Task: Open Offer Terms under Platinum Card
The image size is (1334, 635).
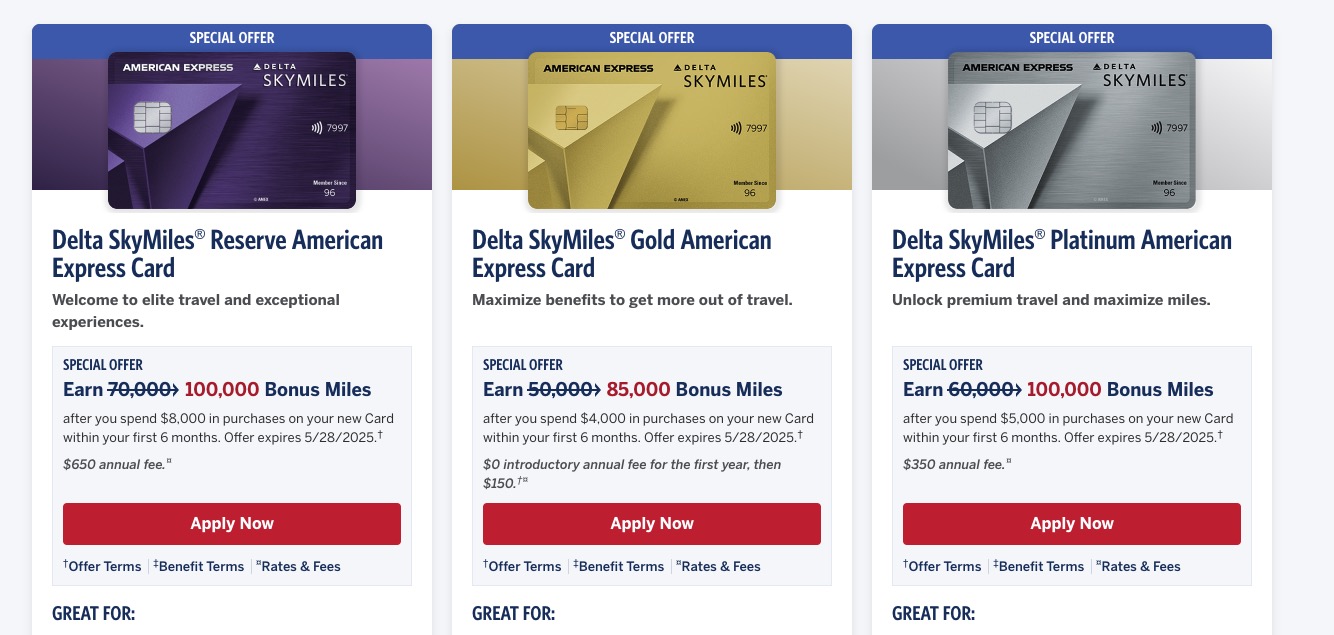Action: pos(944,566)
